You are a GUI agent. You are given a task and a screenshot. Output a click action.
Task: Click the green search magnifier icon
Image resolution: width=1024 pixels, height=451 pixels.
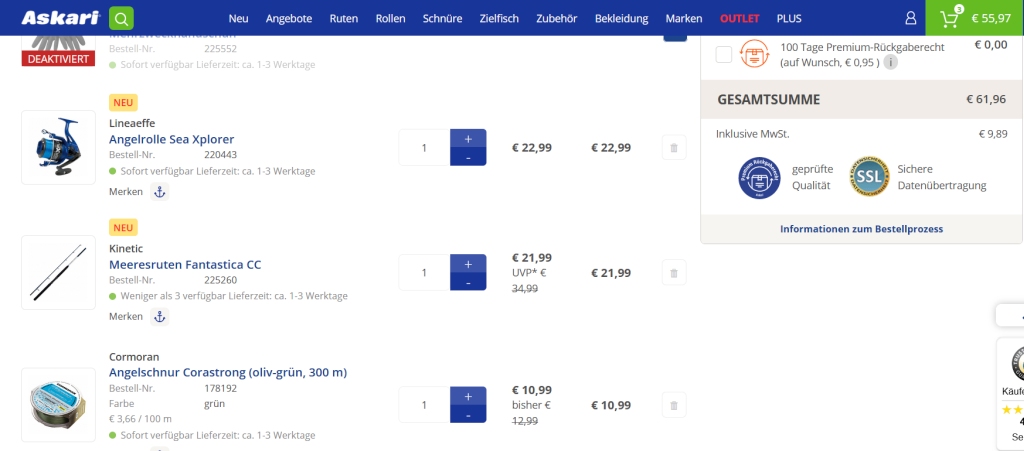(121, 18)
